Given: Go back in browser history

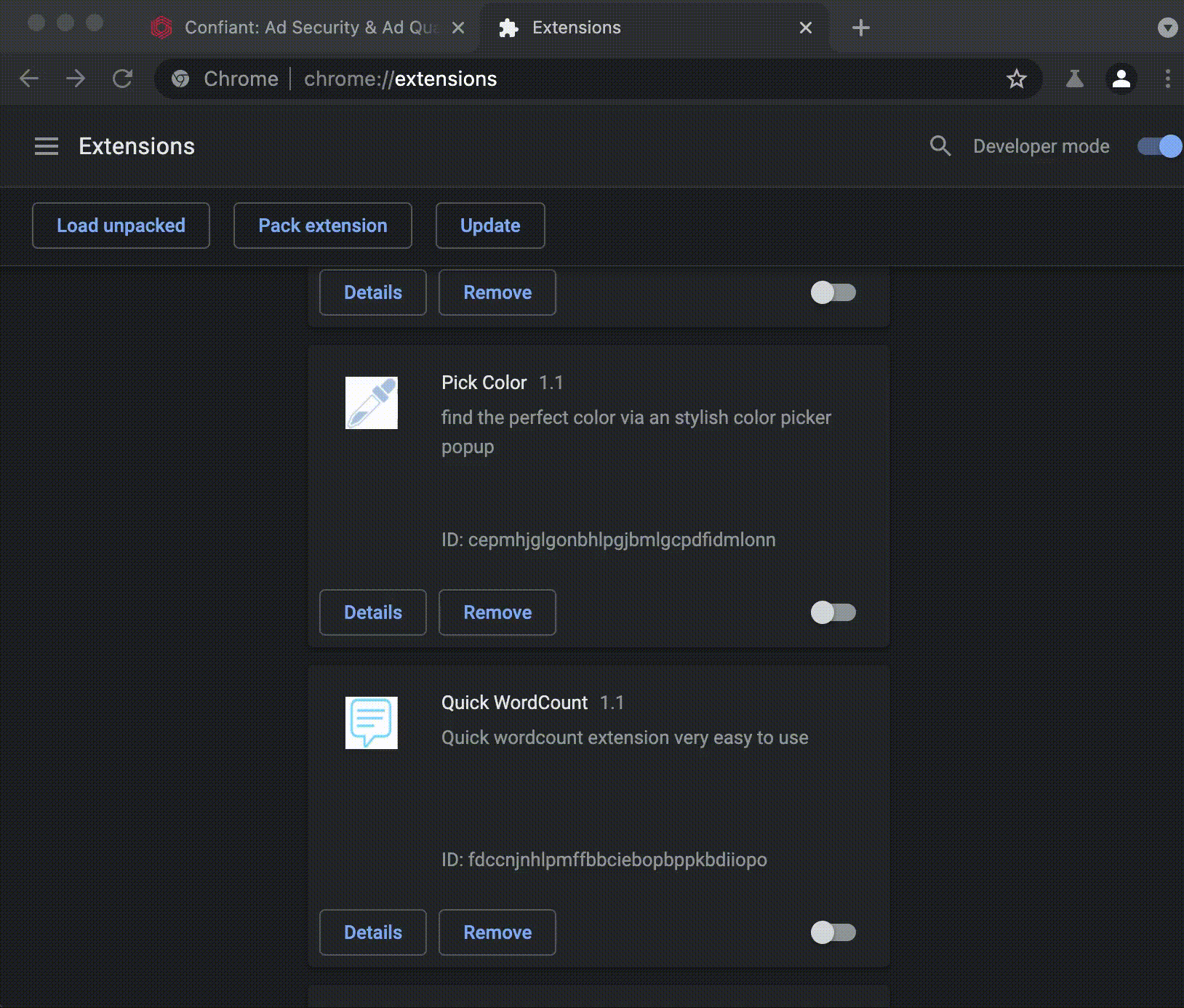Looking at the screenshot, I should tap(29, 79).
